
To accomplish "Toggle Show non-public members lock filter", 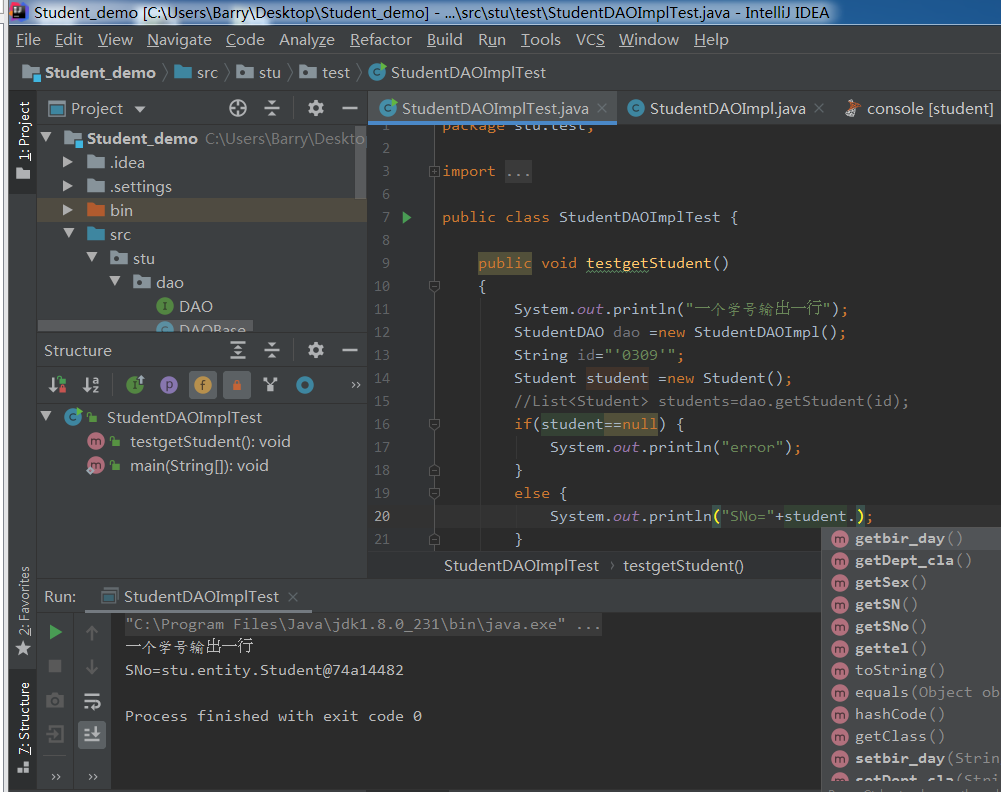I will [237, 384].
